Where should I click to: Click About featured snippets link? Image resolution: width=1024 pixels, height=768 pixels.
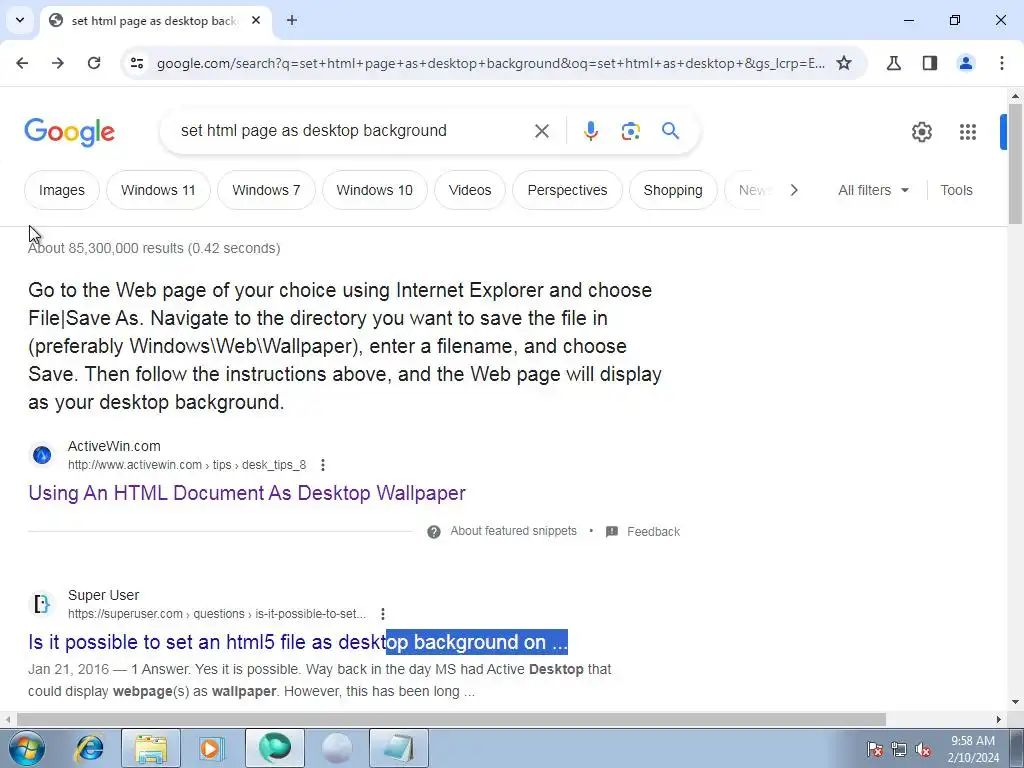(x=513, y=531)
